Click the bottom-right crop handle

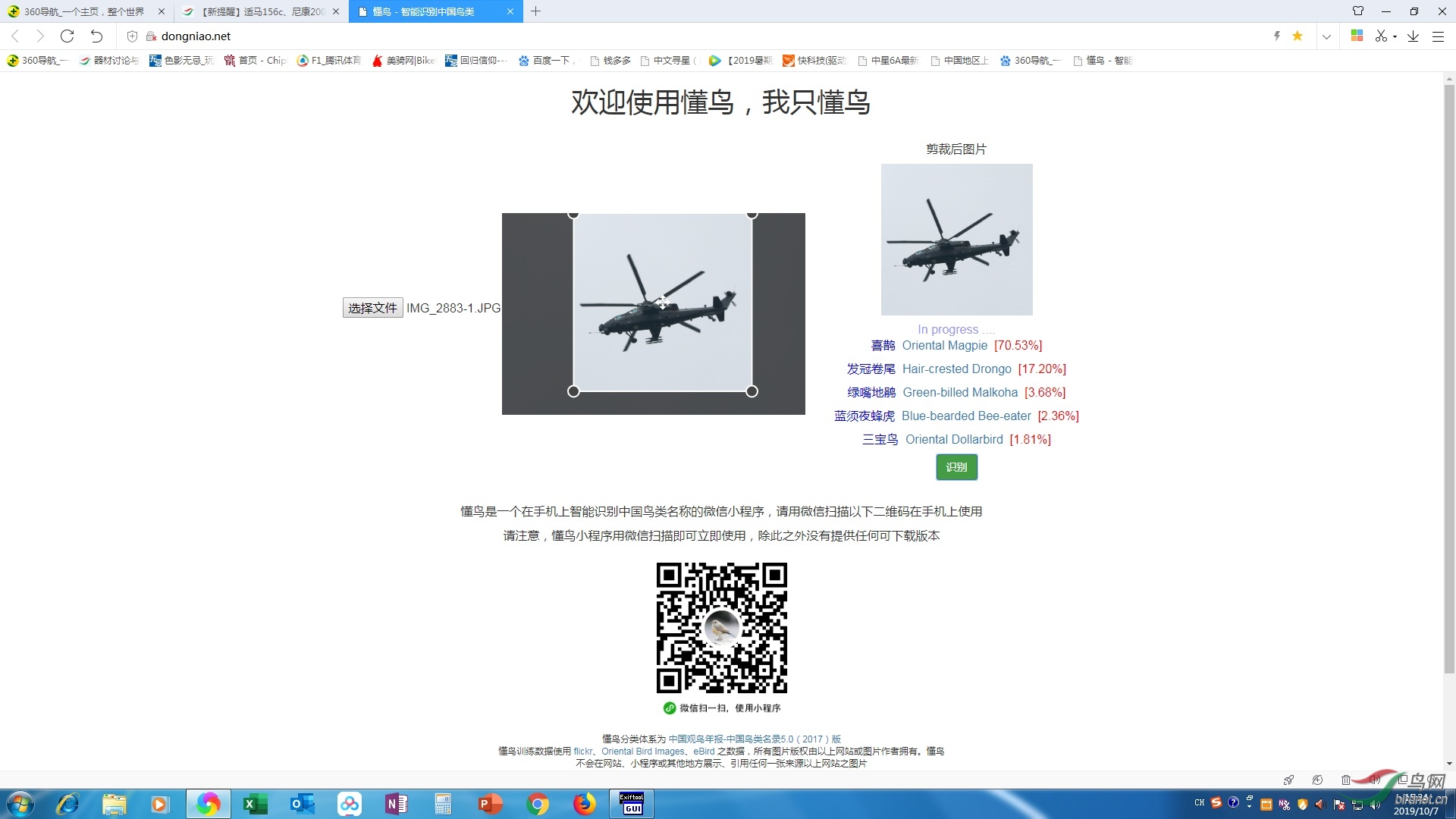[x=752, y=391]
